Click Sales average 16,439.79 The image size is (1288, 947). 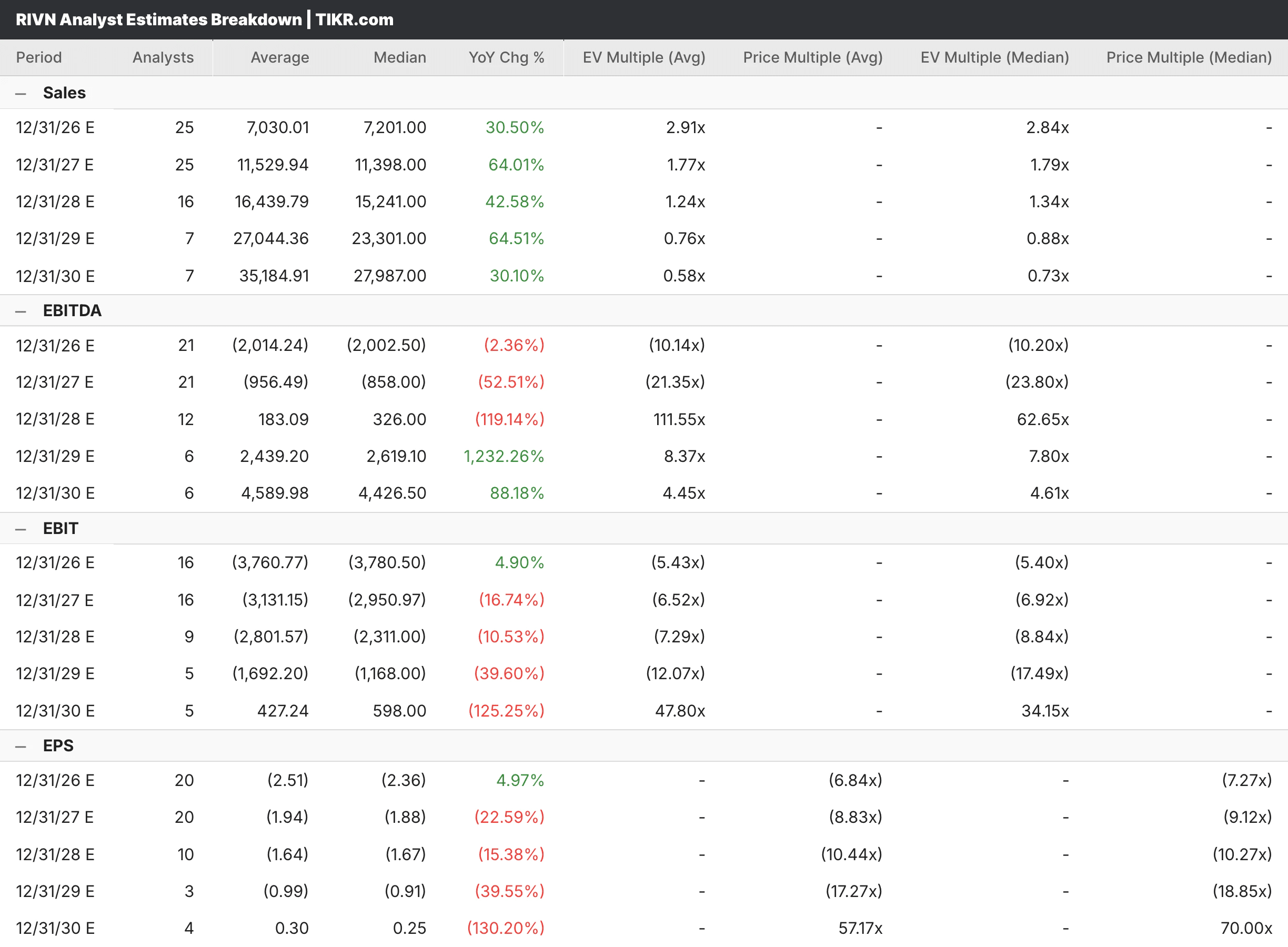[x=271, y=202]
